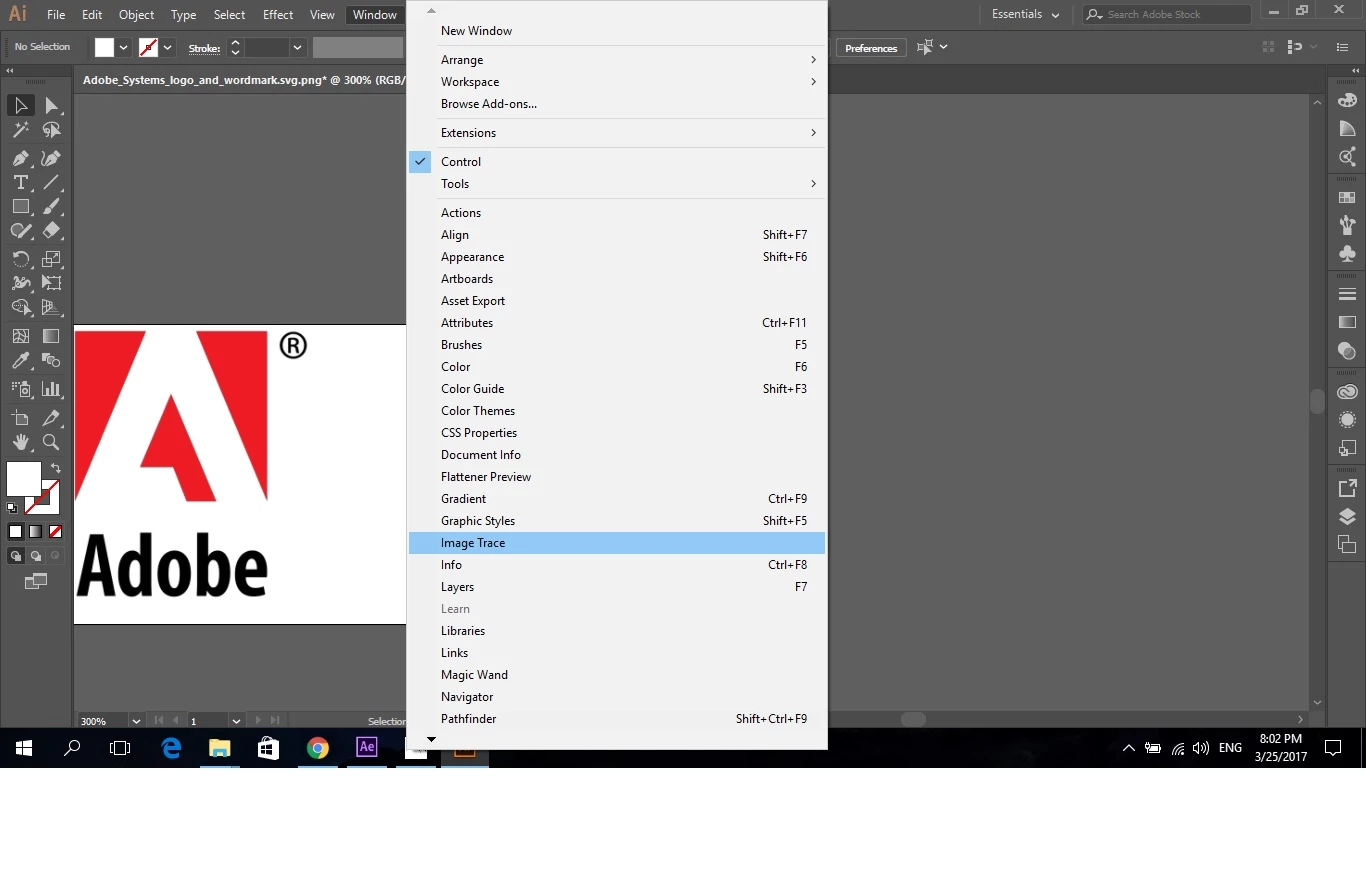Screen dimensions: 1366x880
Task: Open the stroke weight dropdown
Action: (297, 47)
